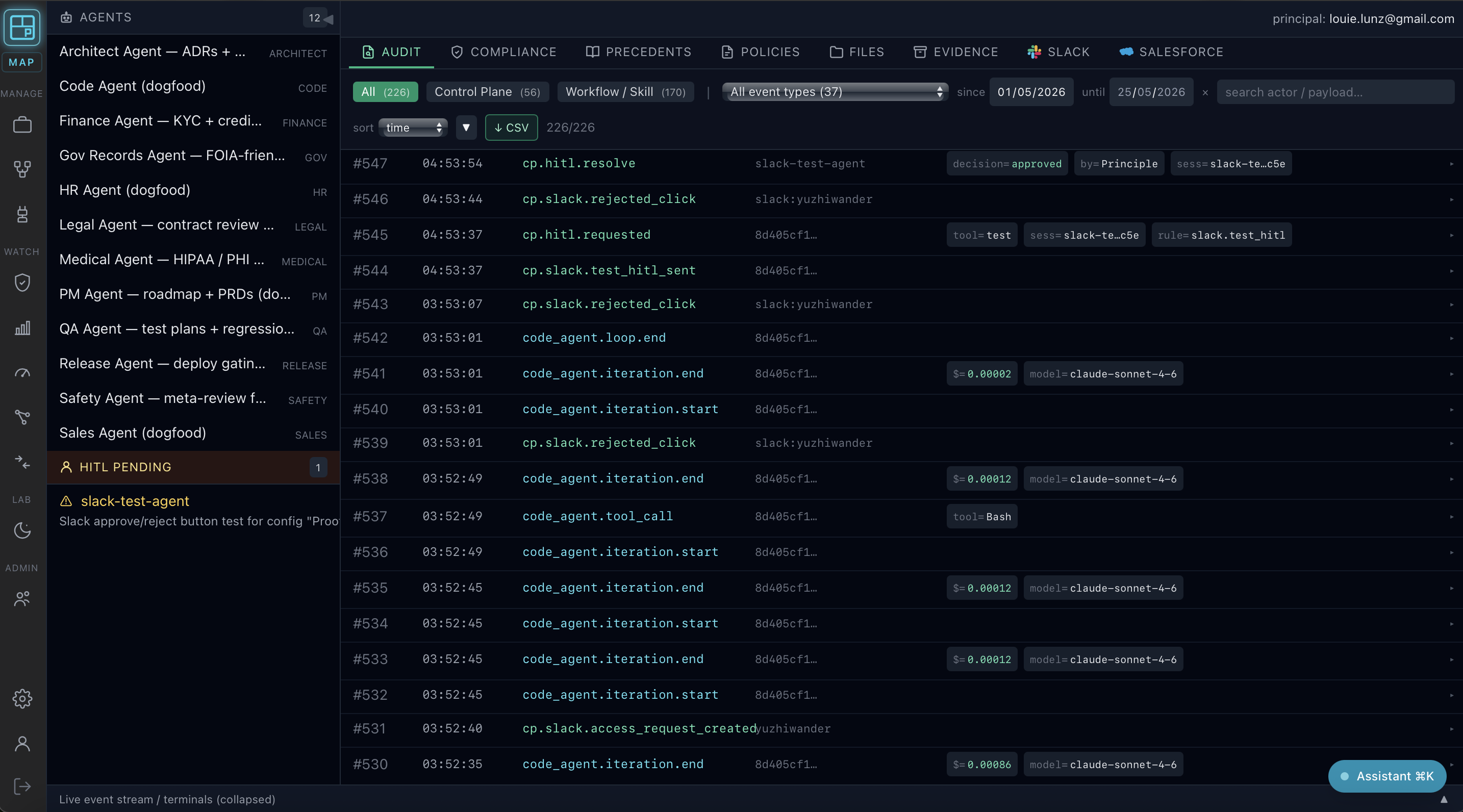
Task: Select the All (226) filter
Action: tap(385, 92)
